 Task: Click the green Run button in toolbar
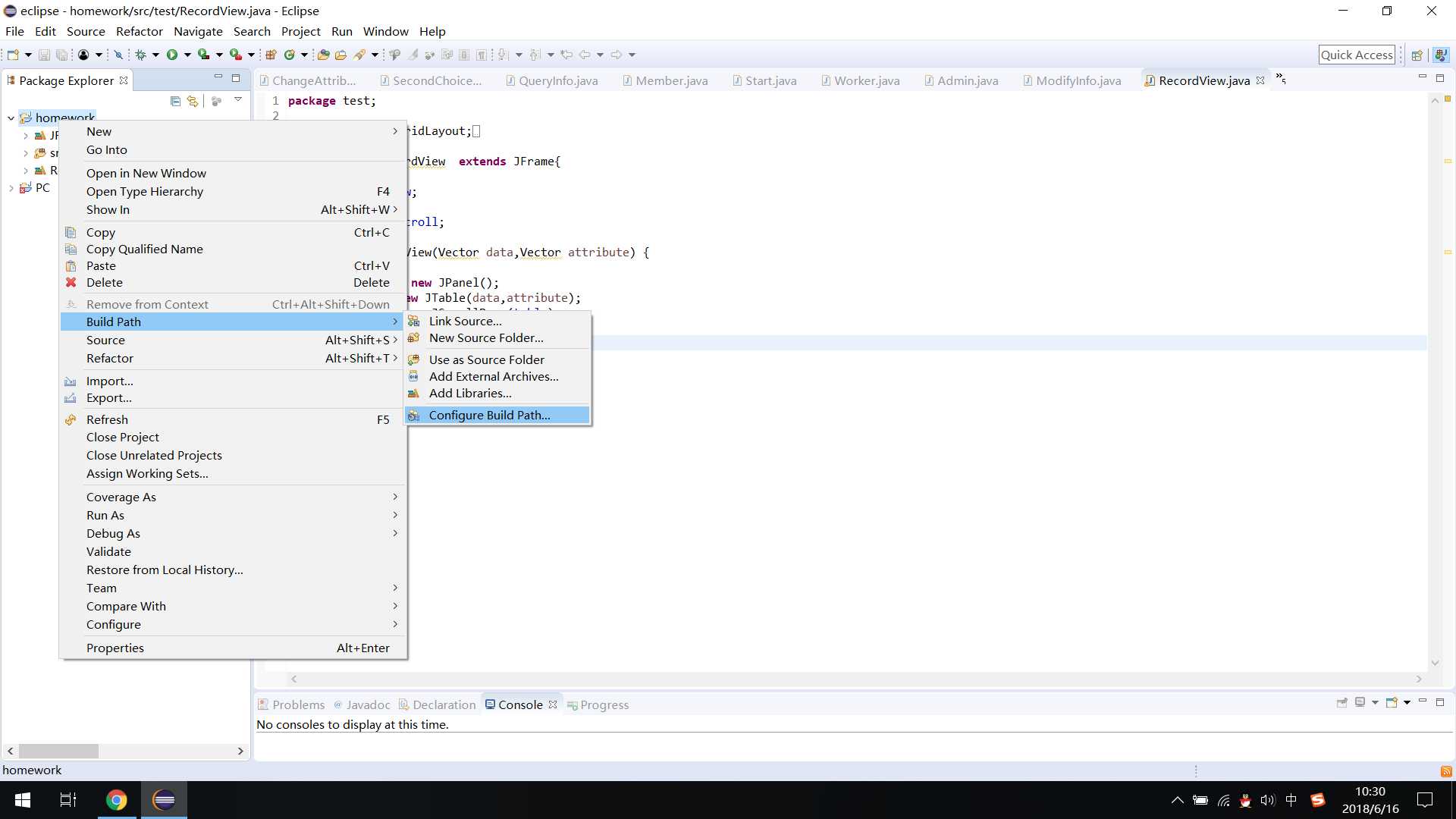(172, 55)
